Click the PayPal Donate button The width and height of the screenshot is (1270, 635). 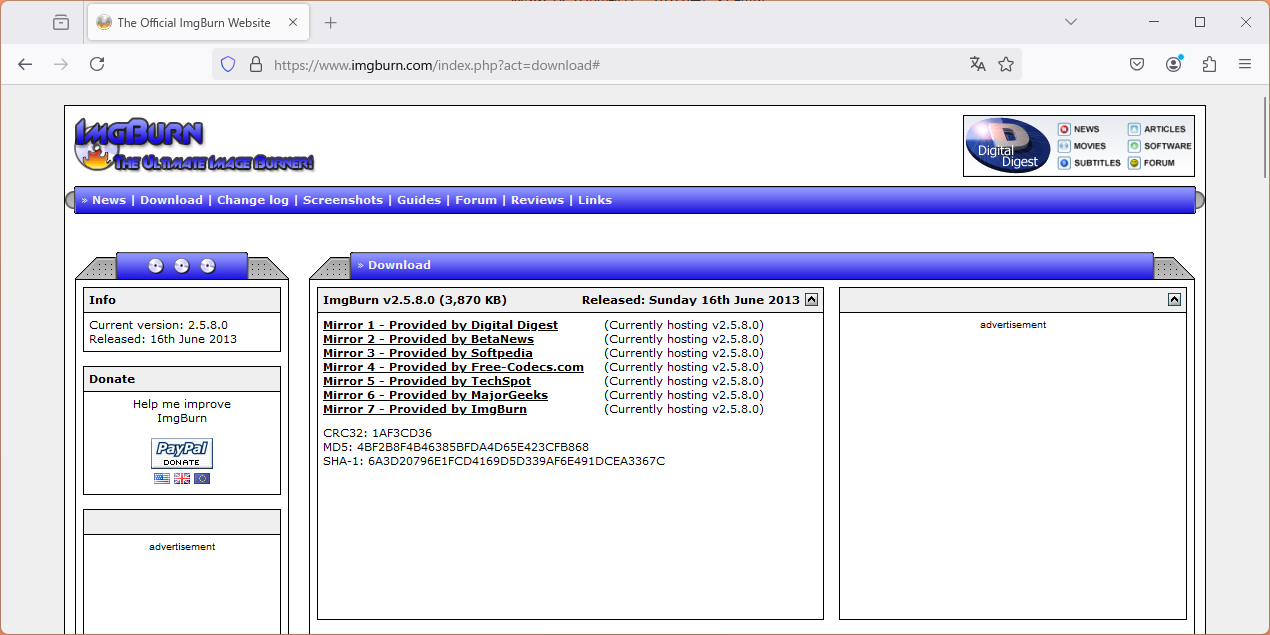(x=182, y=453)
